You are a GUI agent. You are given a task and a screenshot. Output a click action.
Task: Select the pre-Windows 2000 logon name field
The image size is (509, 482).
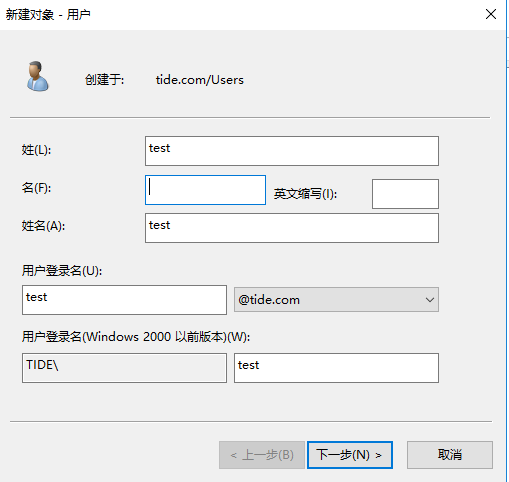click(x=336, y=368)
